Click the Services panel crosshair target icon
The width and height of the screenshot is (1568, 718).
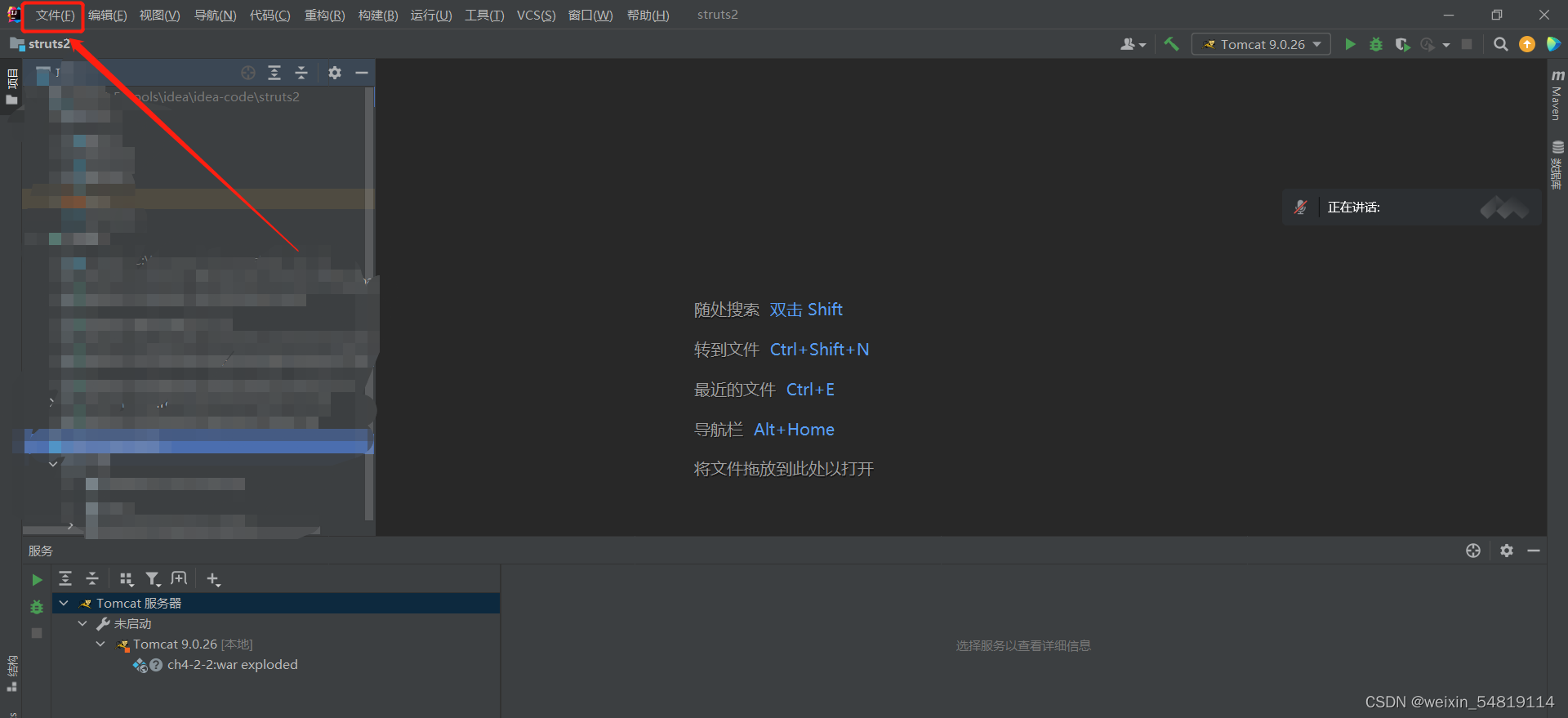click(1473, 551)
